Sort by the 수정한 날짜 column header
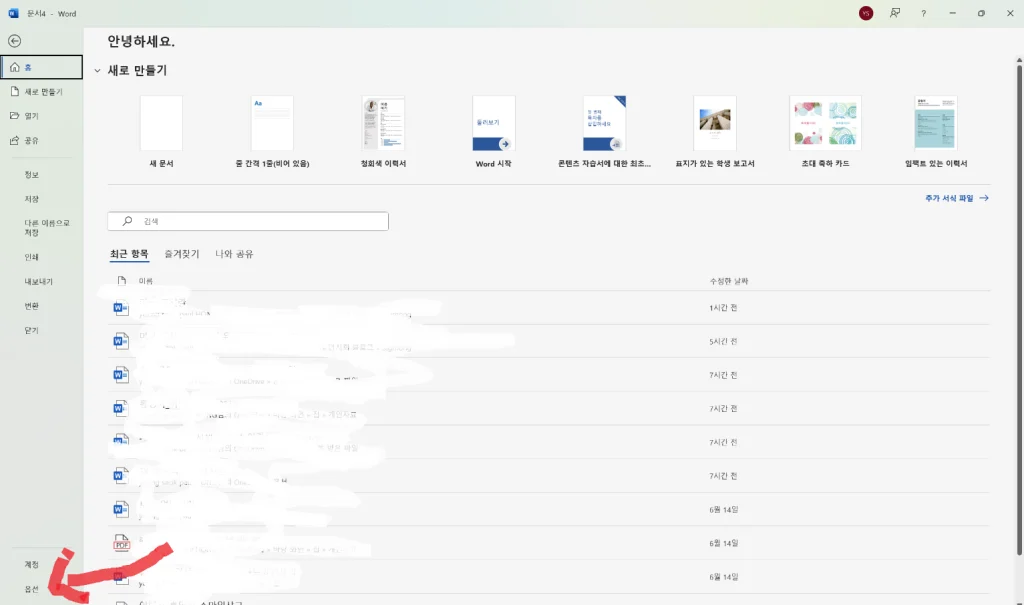The width and height of the screenshot is (1024, 605). click(x=729, y=281)
